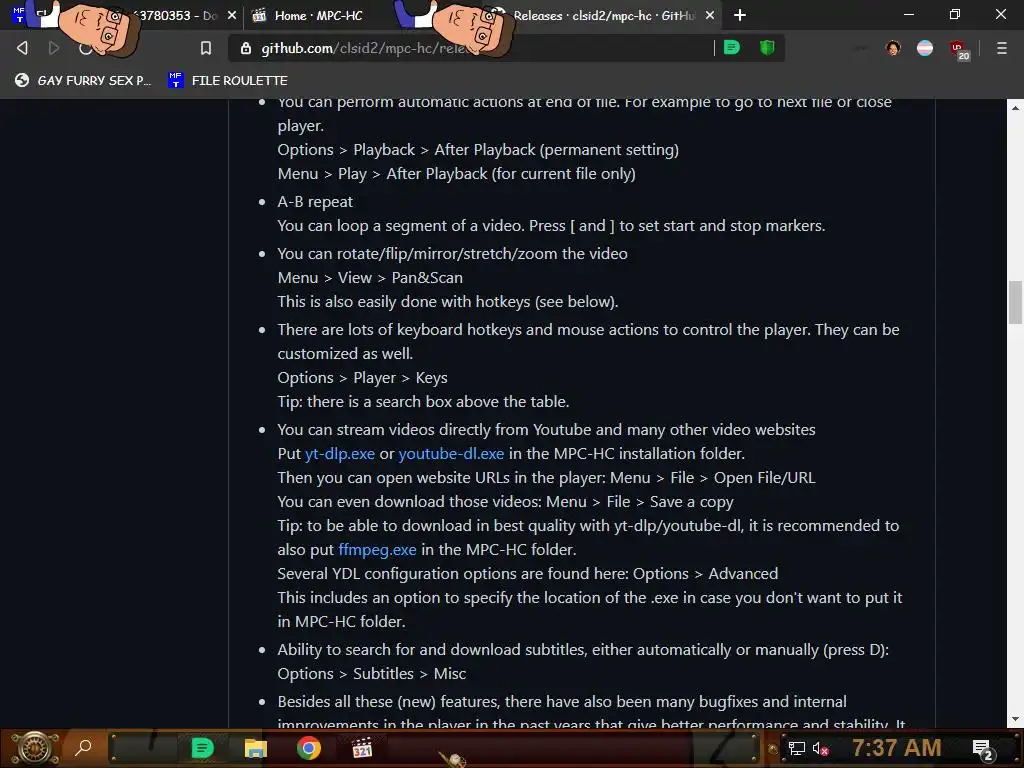Click 'Menu > View > Pan&Scan' text
Viewport: 1024px width, 768px height.
coord(370,278)
